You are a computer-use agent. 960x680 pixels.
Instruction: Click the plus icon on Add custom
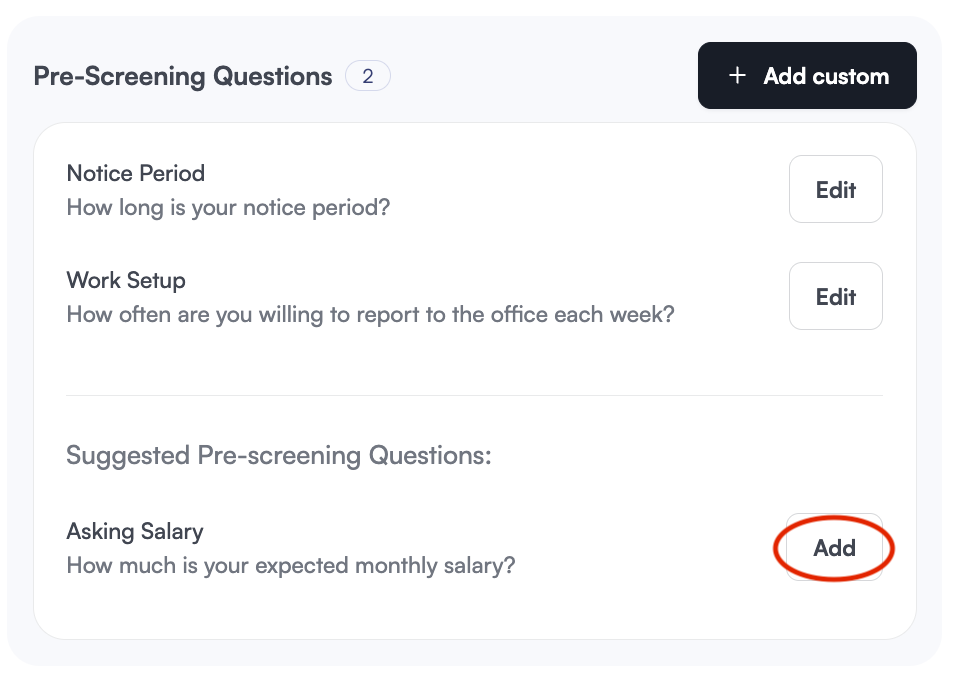tap(738, 75)
